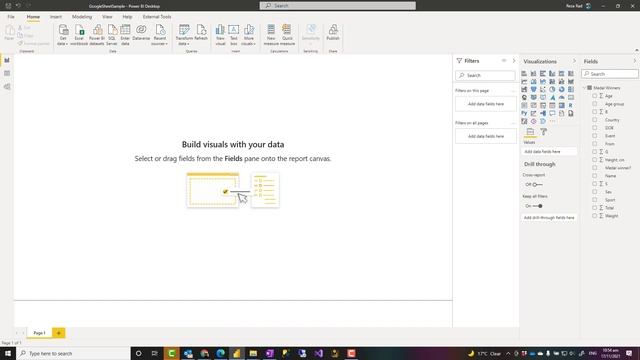Click Excel workbook in the ribbon
The image size is (640, 360).
click(79, 35)
